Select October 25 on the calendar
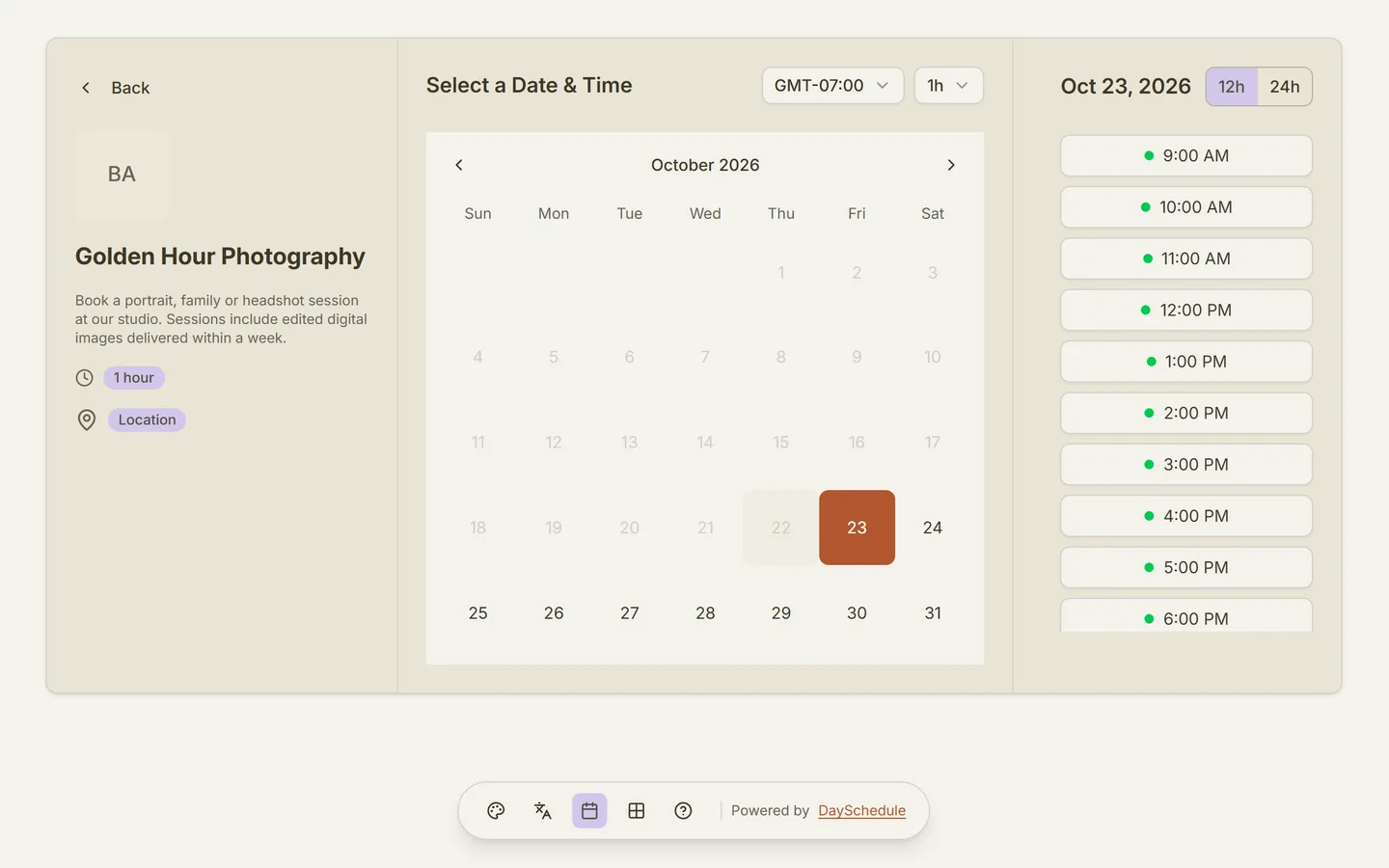This screenshot has height=868, width=1389. click(x=477, y=613)
